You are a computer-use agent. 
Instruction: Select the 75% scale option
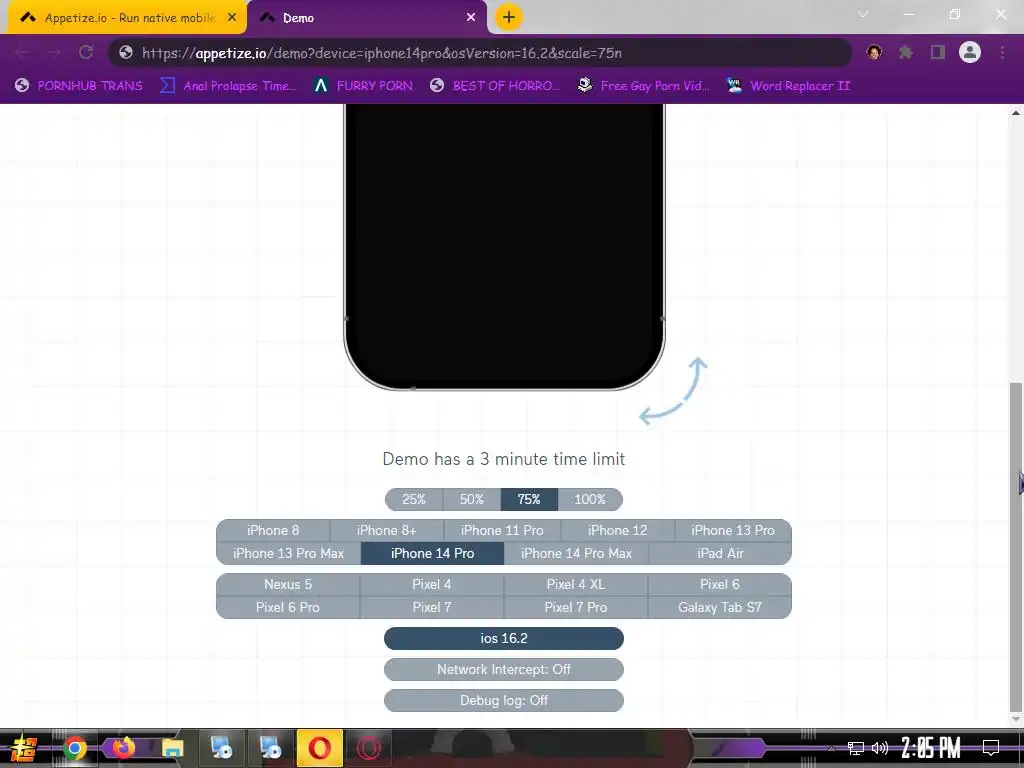tap(529, 500)
